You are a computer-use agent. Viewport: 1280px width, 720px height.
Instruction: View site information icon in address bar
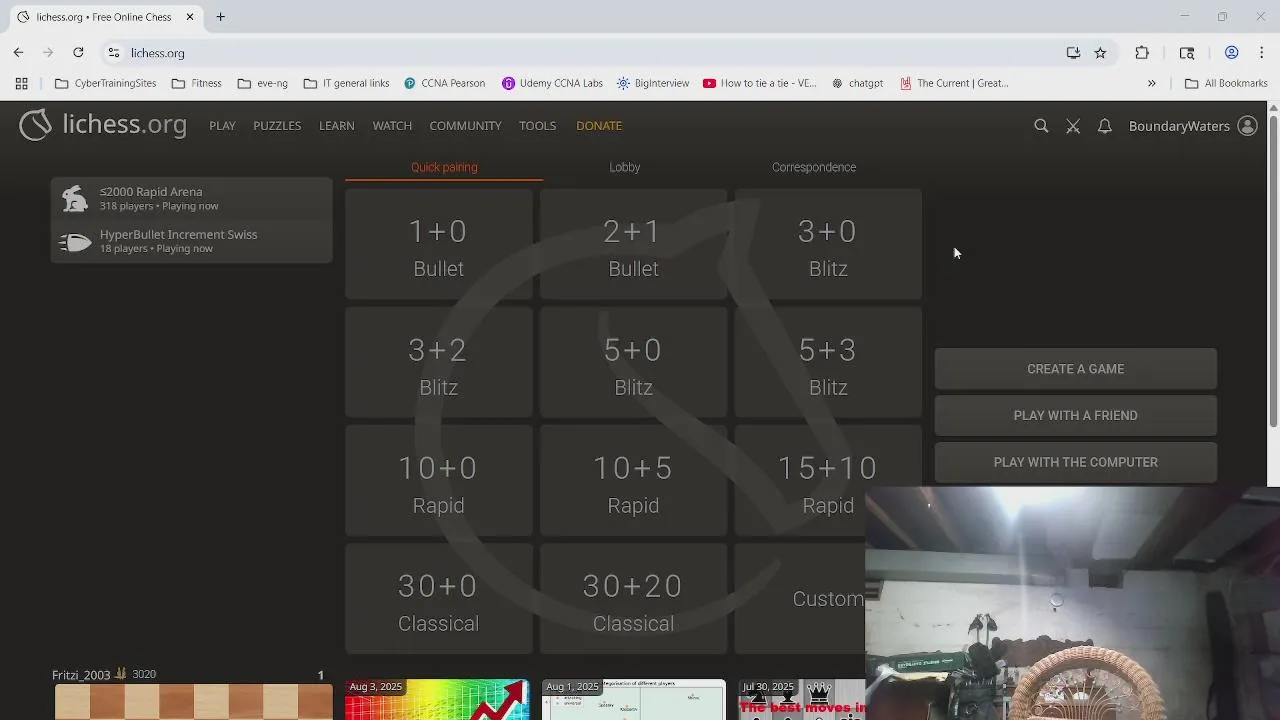click(114, 53)
